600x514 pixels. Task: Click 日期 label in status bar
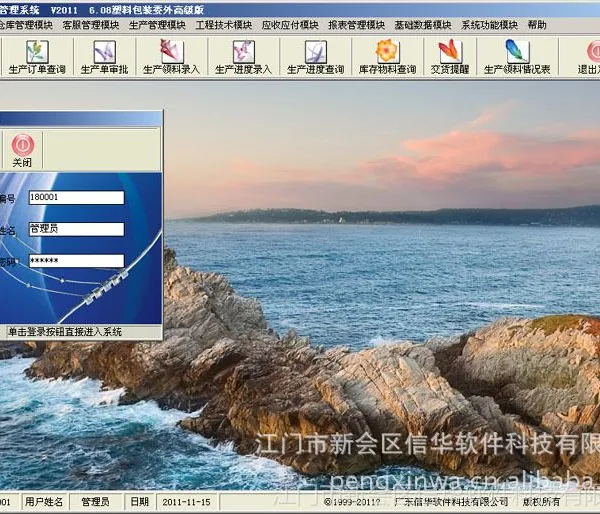140,502
